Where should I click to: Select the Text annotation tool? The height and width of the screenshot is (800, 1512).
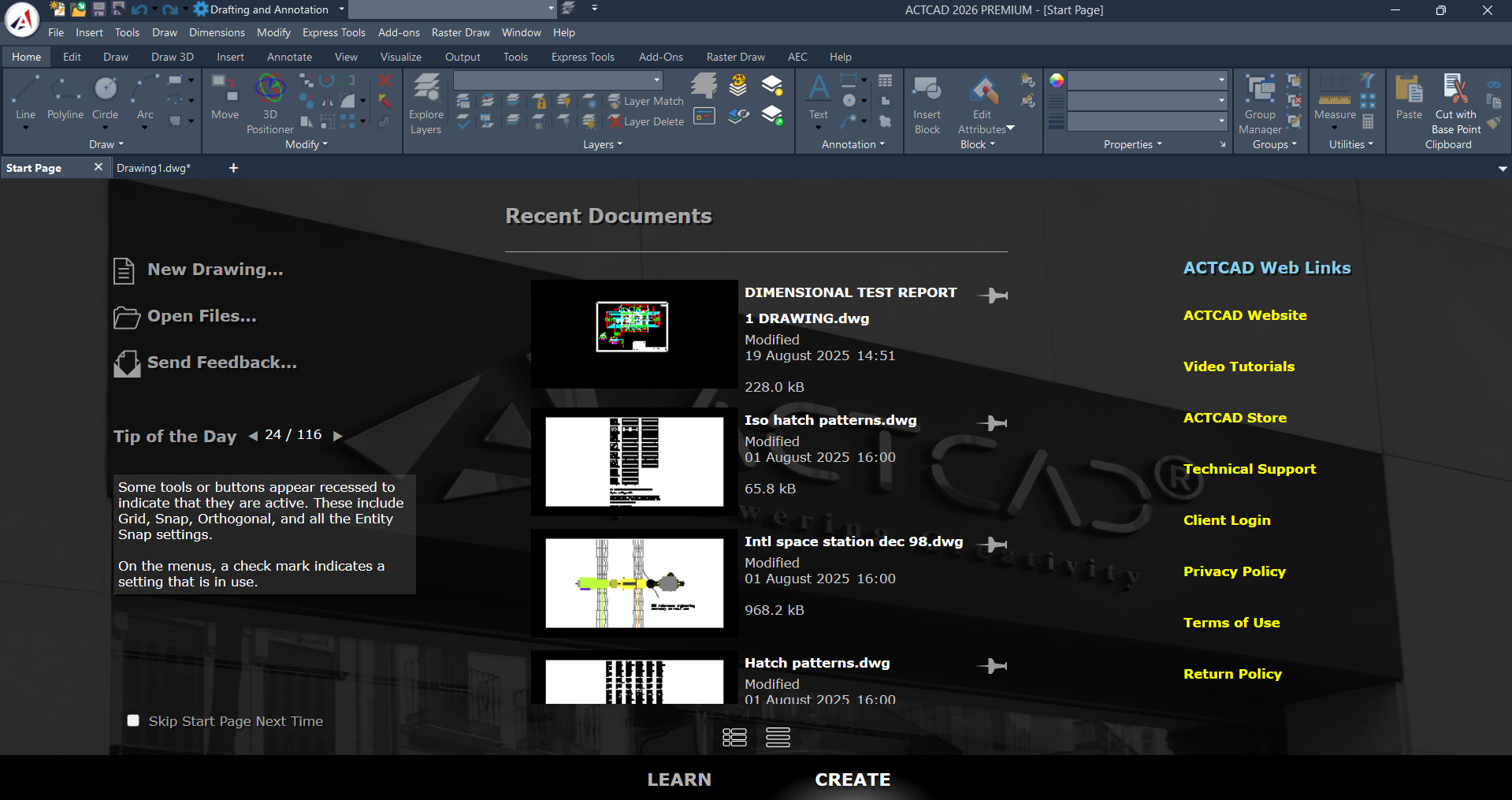[819, 97]
